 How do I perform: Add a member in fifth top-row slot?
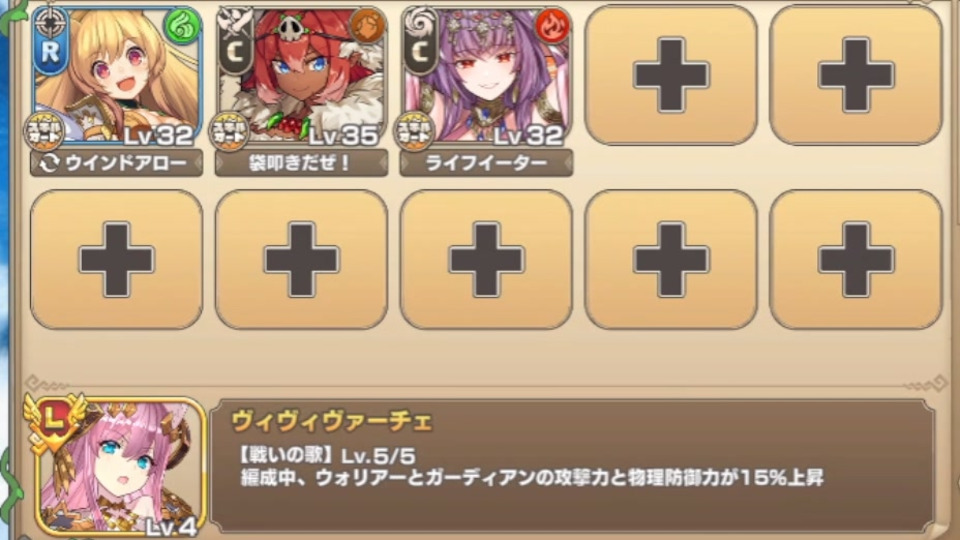pos(855,75)
